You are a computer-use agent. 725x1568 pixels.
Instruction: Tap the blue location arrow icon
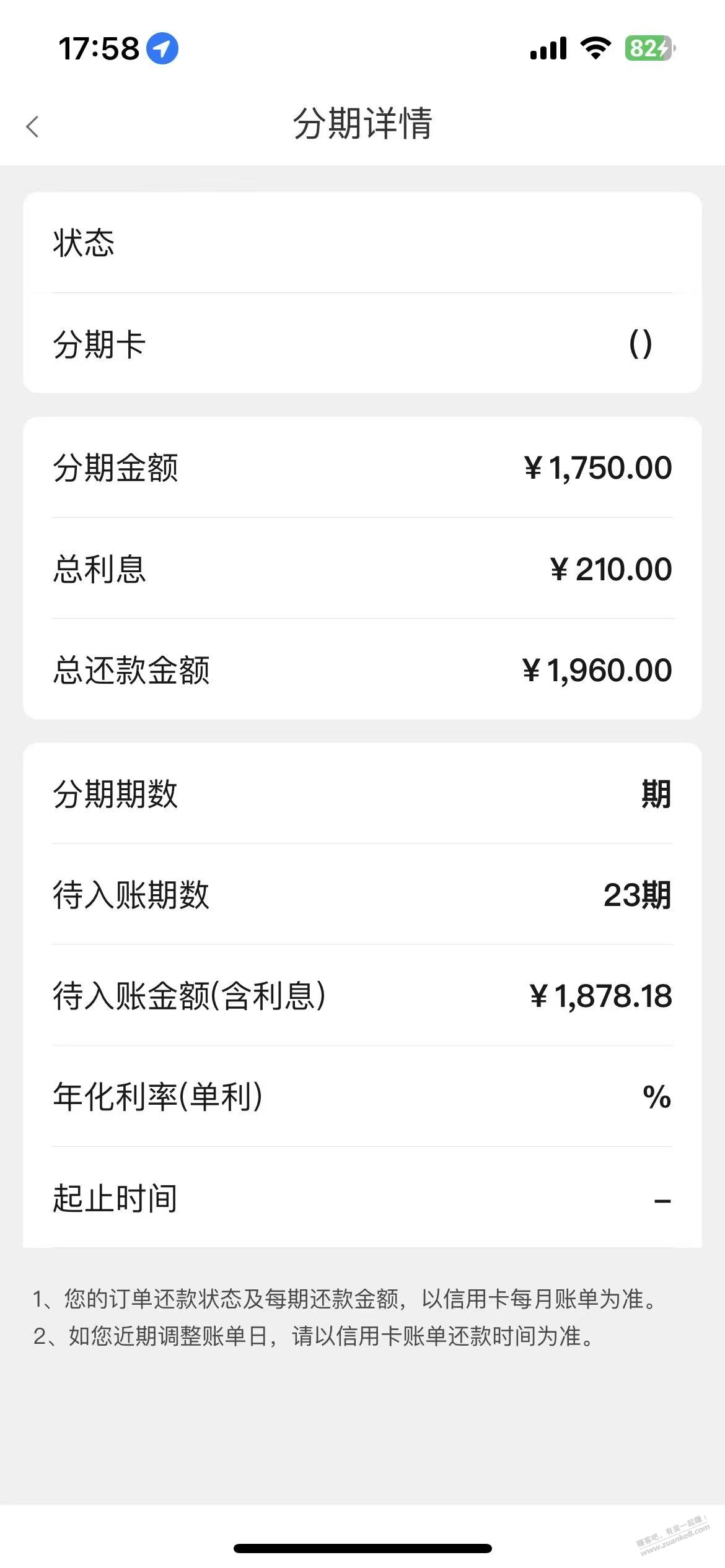tap(162, 48)
